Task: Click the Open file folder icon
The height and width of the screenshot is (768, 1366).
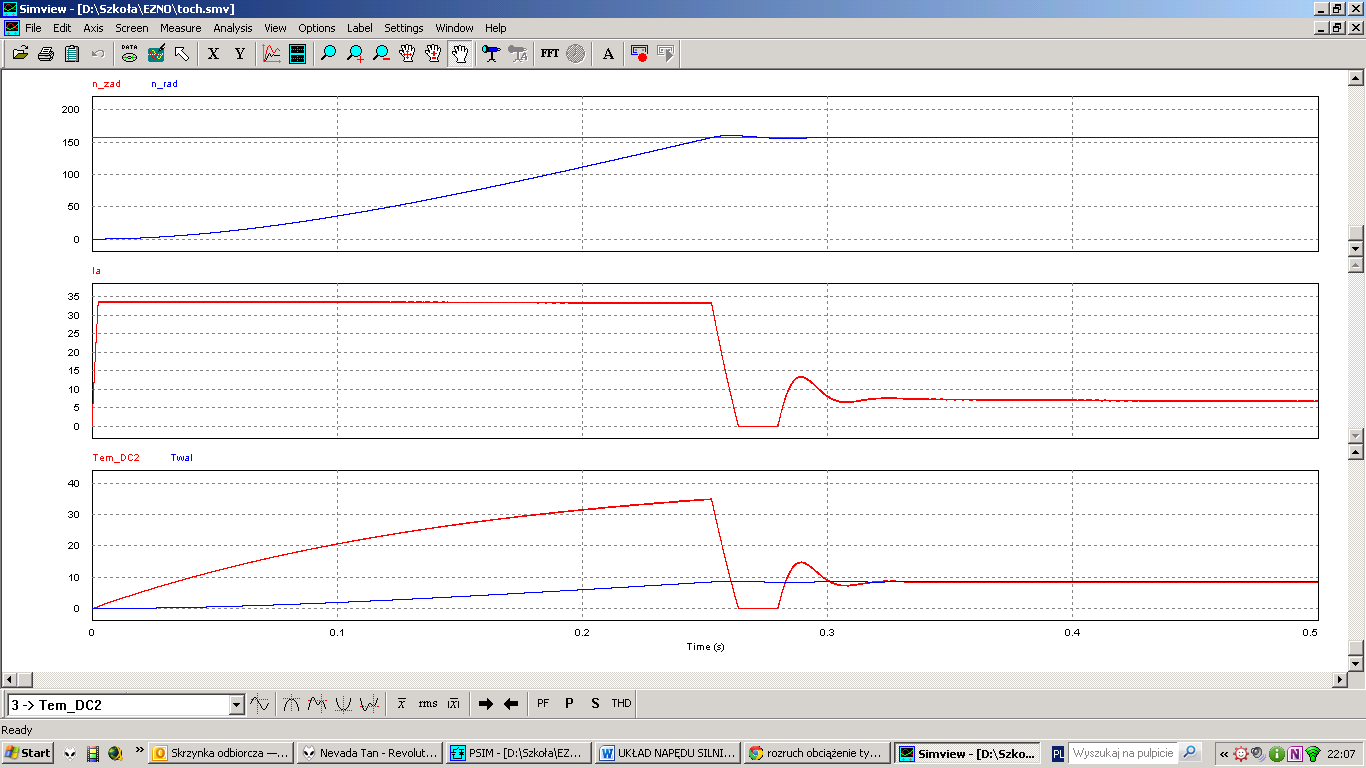Action: click(x=20, y=54)
